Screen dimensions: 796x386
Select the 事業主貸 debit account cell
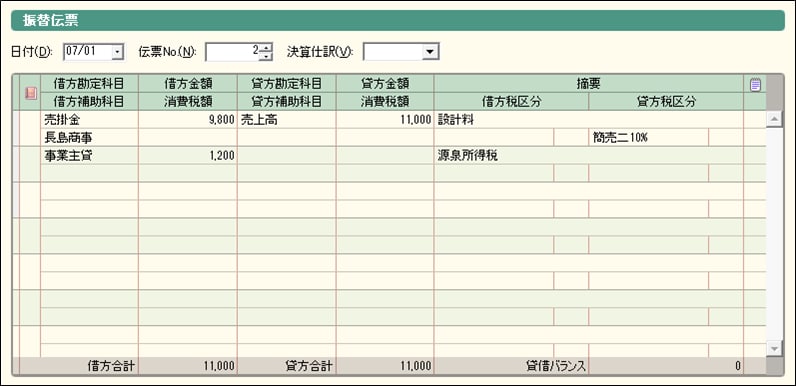(x=89, y=156)
